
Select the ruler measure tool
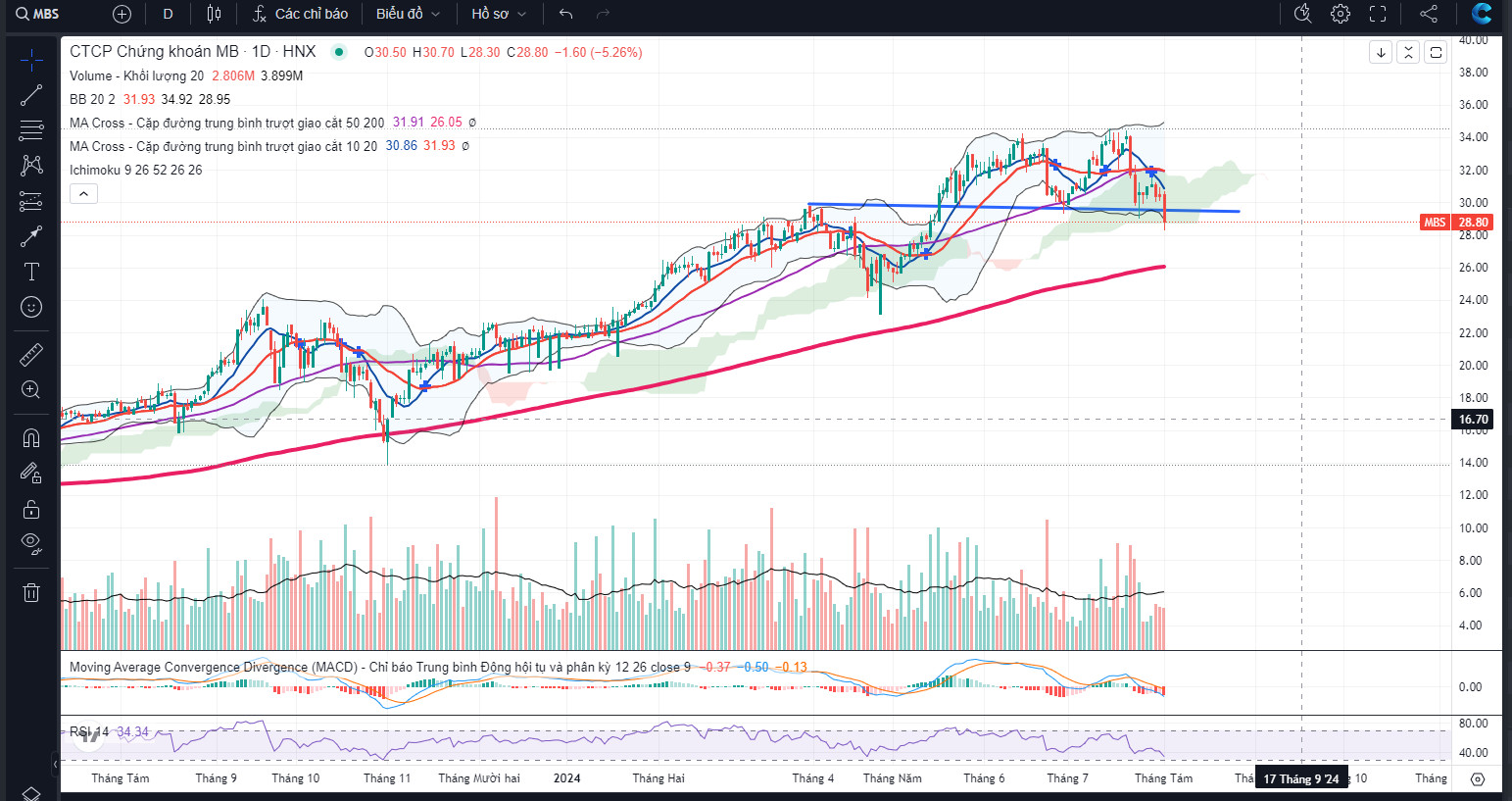tap(31, 354)
